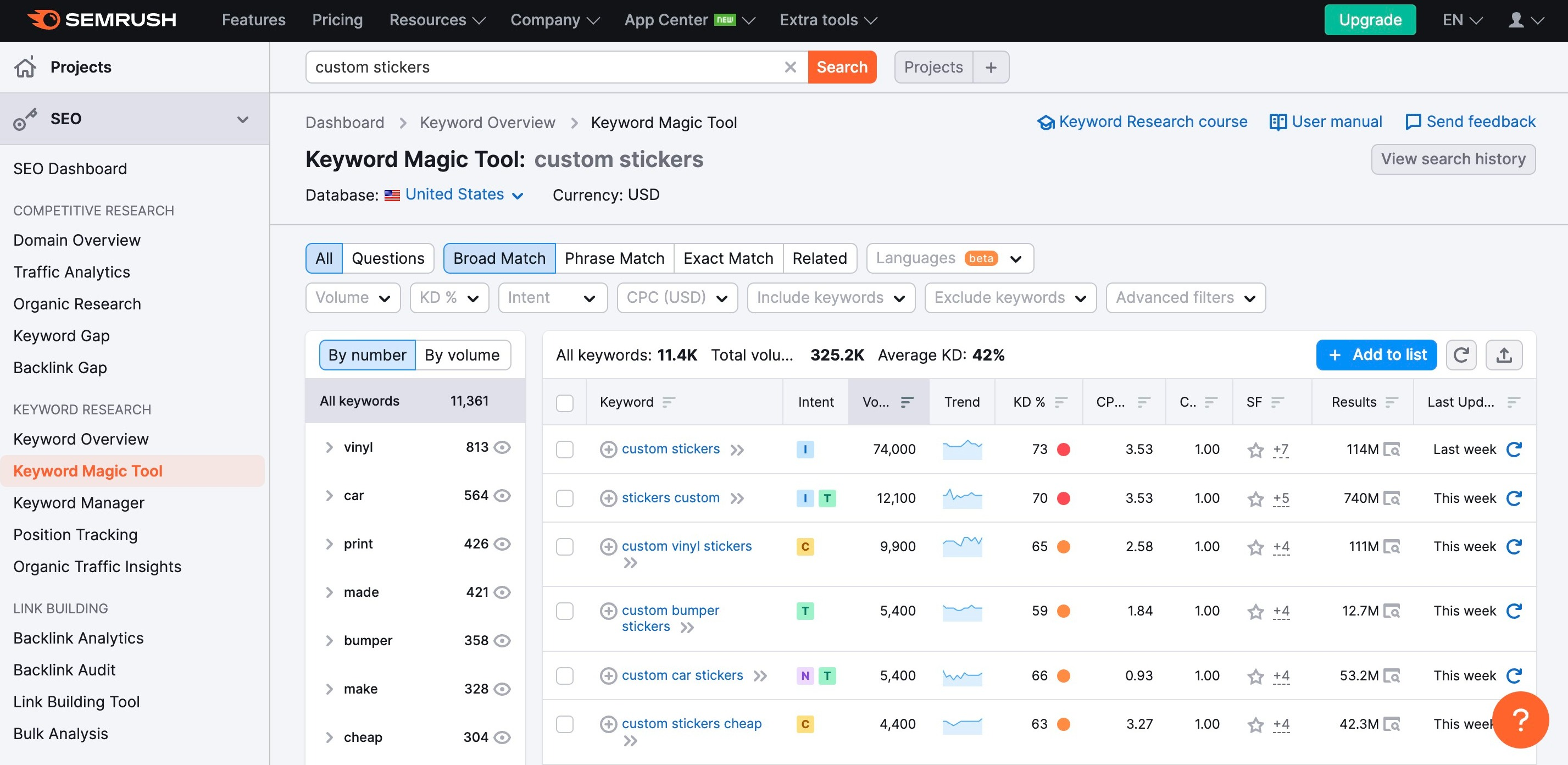Switch groups to By volume

point(463,355)
